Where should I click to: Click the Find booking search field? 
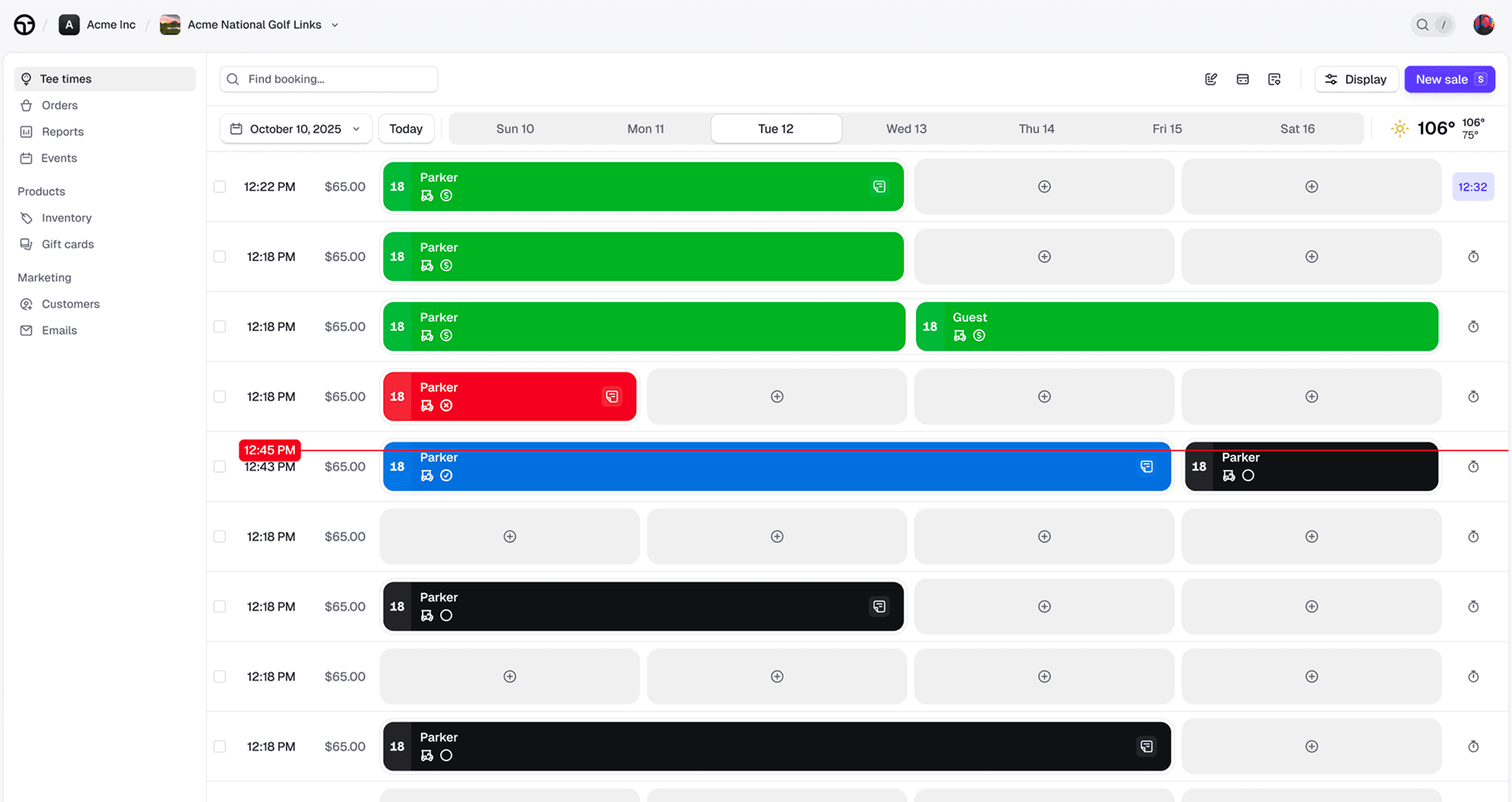point(329,79)
